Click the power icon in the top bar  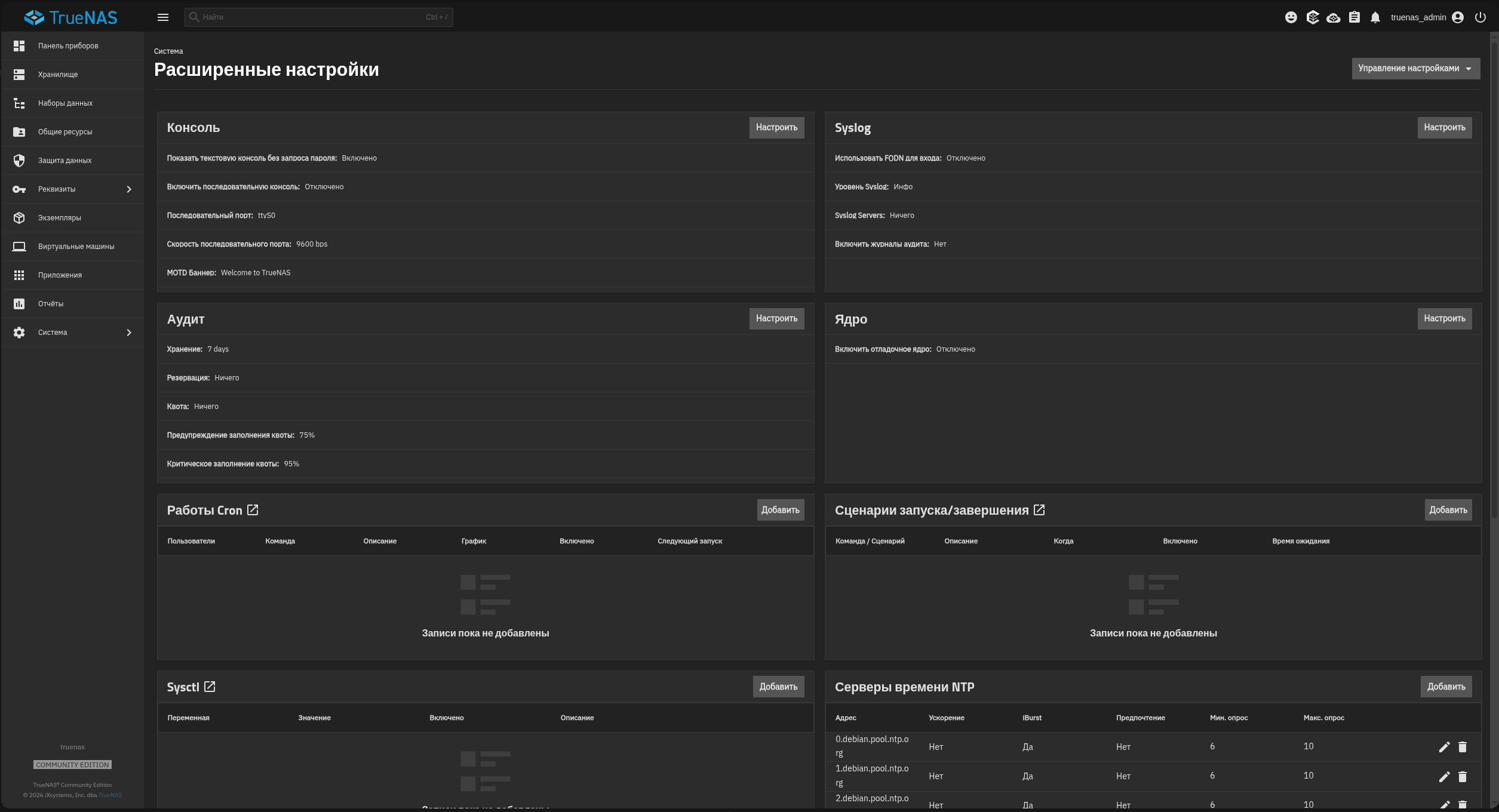[x=1480, y=17]
